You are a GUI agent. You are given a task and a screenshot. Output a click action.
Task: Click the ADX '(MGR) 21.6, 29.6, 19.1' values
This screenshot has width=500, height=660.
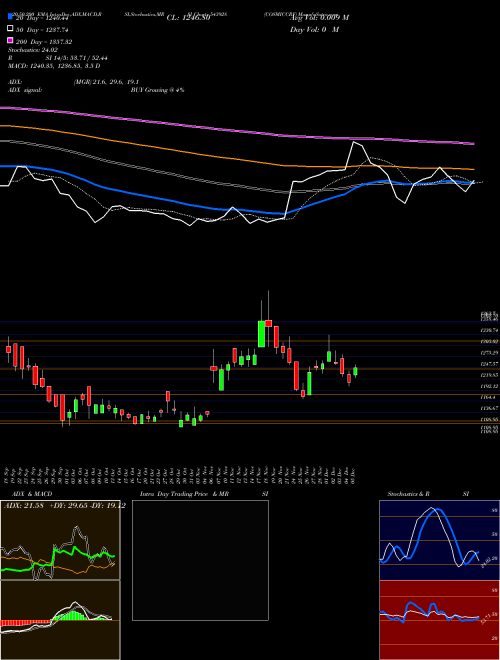click(x=106, y=82)
